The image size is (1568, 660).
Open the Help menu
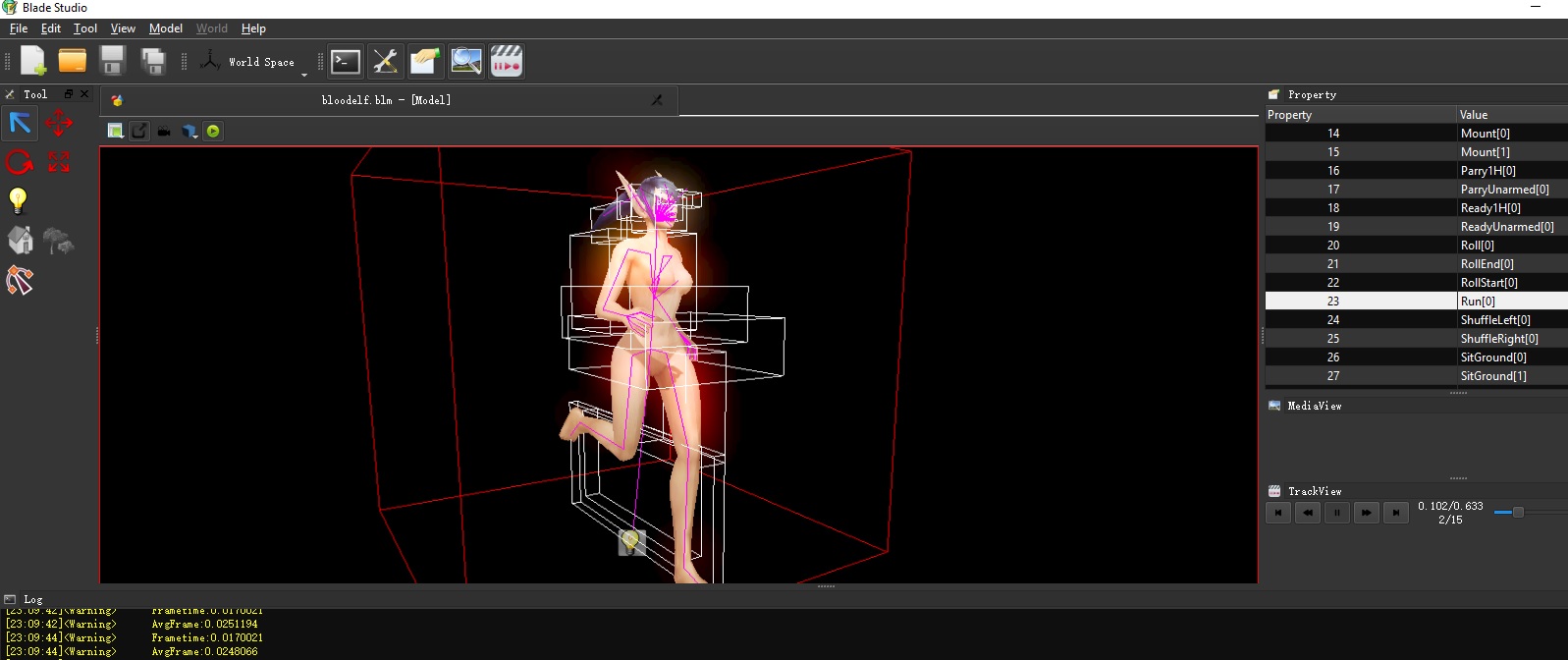pos(253,28)
